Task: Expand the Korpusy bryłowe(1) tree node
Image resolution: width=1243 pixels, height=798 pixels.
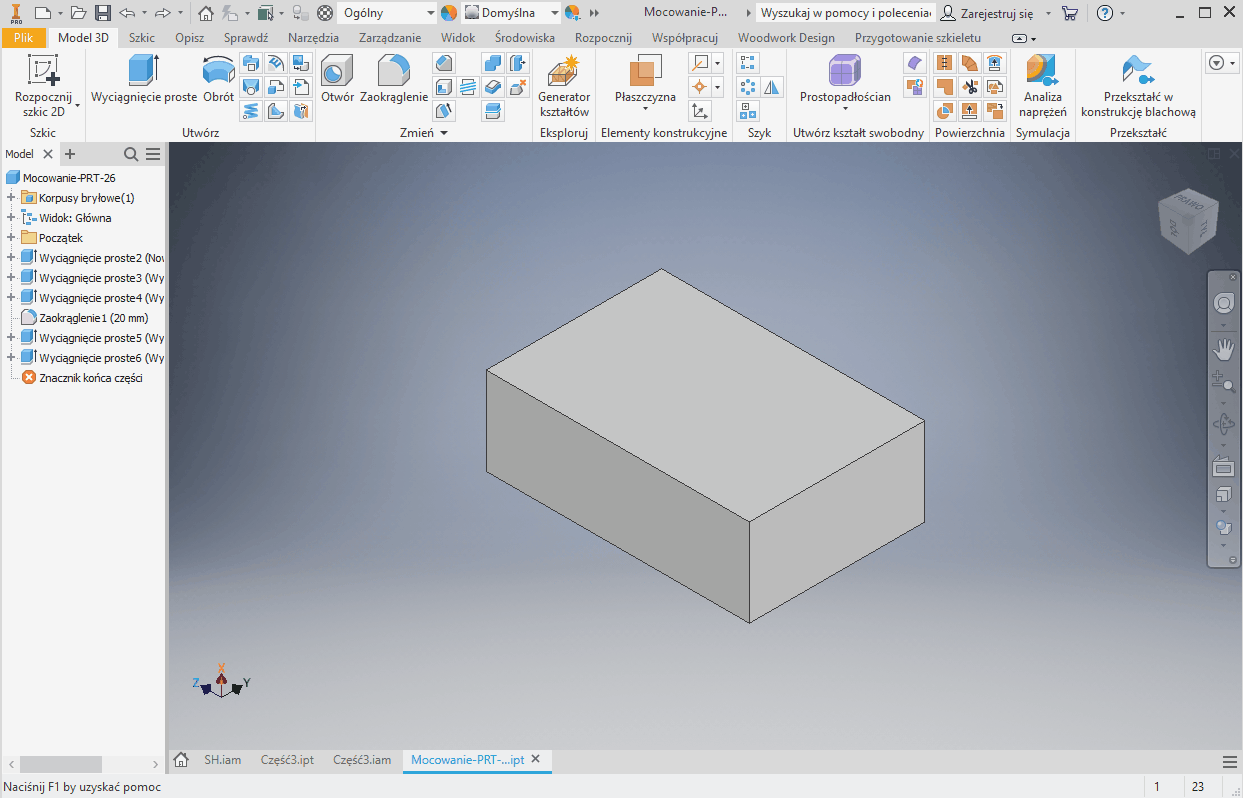Action: coord(10,198)
